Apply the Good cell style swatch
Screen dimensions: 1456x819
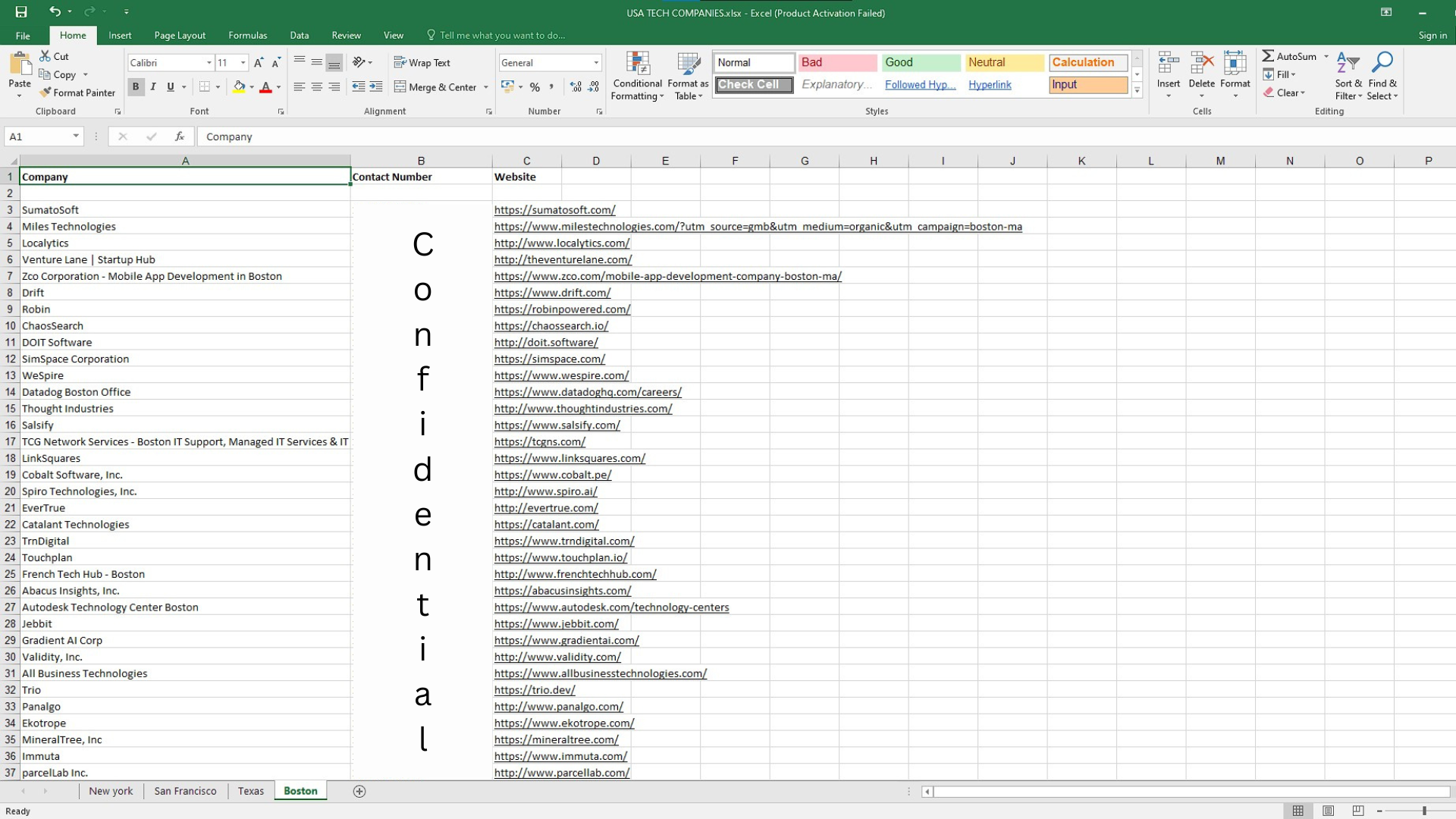coord(921,62)
